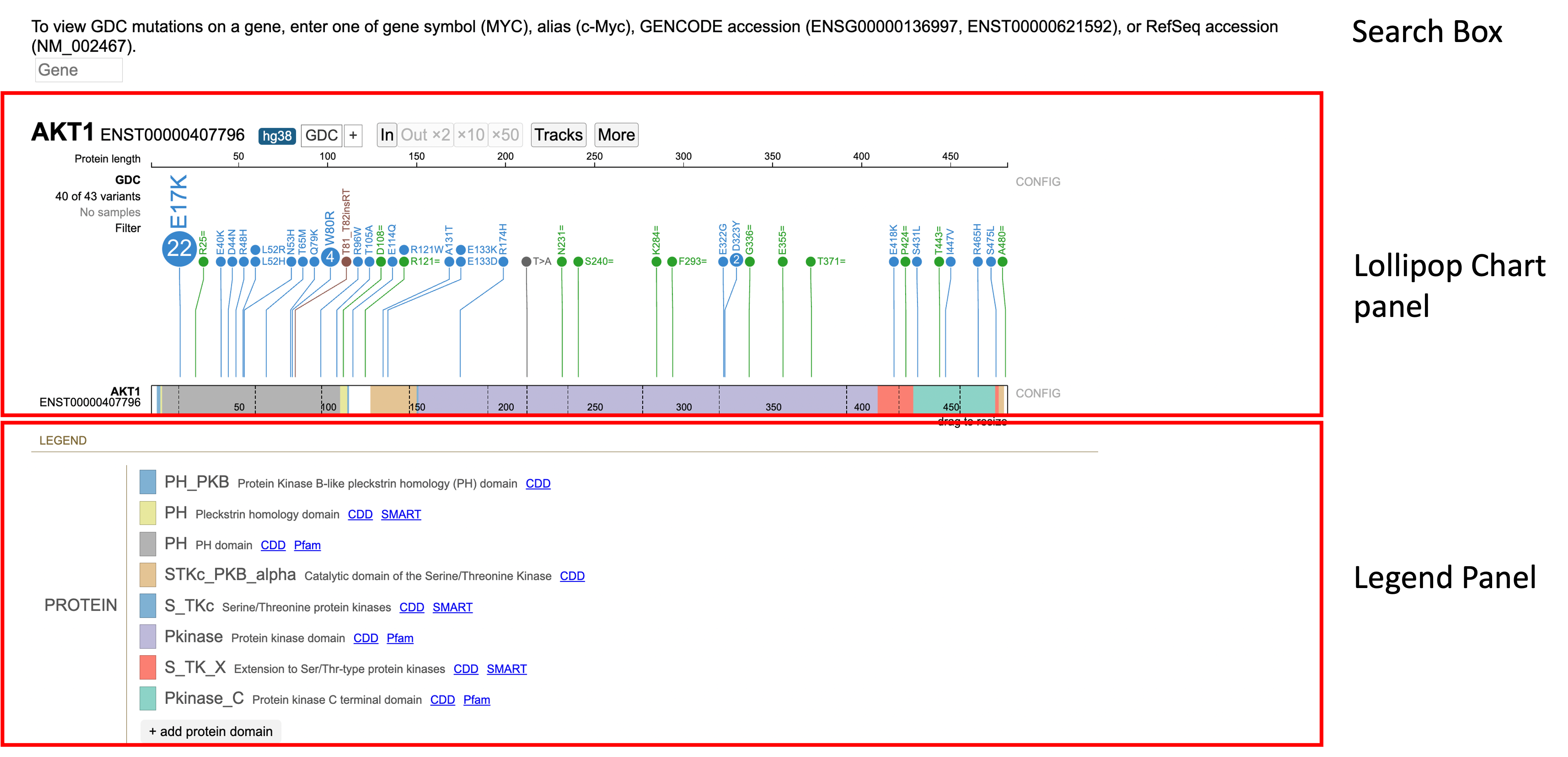This screenshot has height=757, width=1568.
Task: Click the brown T81_T82insRT variant dot
Action: (x=346, y=262)
